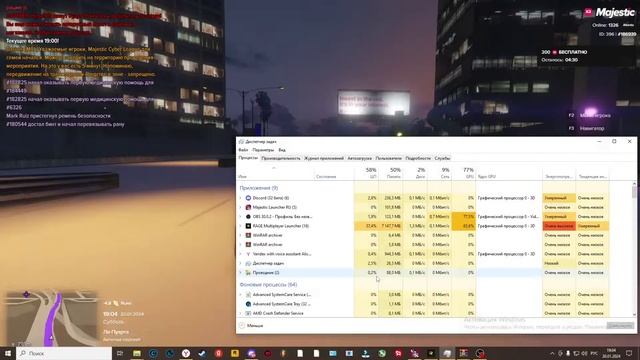Image resolution: width=640 pixels, height=360 pixels.
Task: Expand the Проводник (2) process row
Action: click(x=240, y=273)
